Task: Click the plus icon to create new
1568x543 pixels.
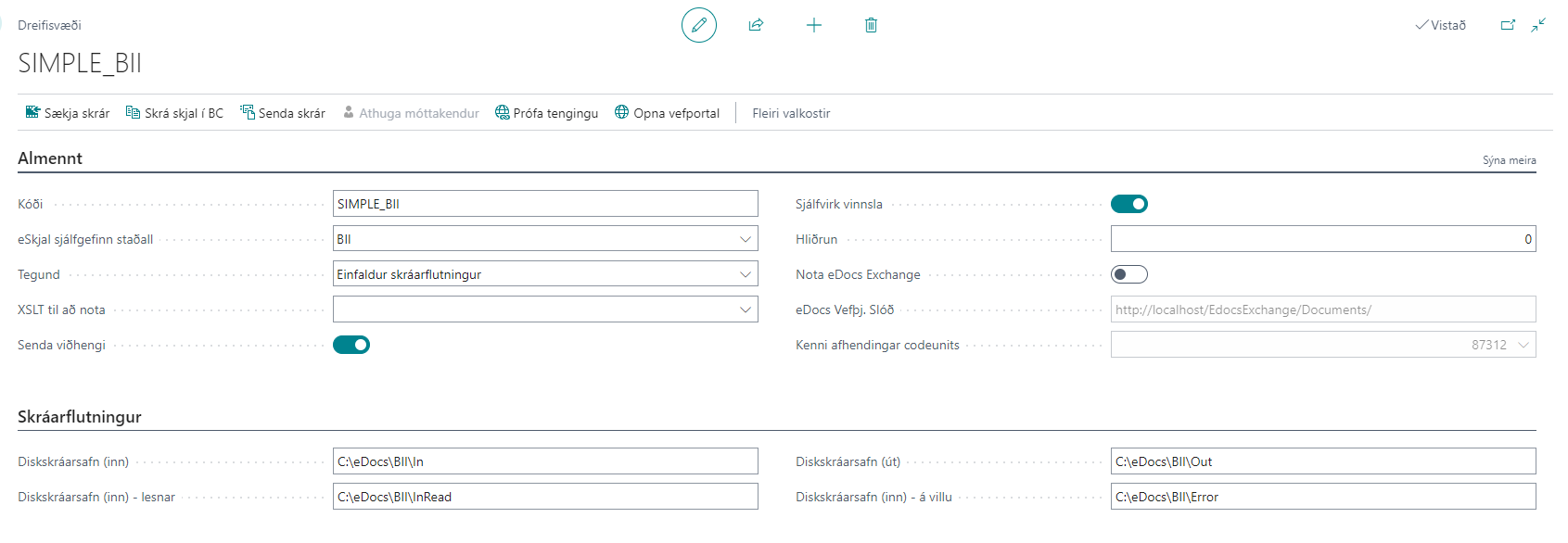Action: coord(813,25)
